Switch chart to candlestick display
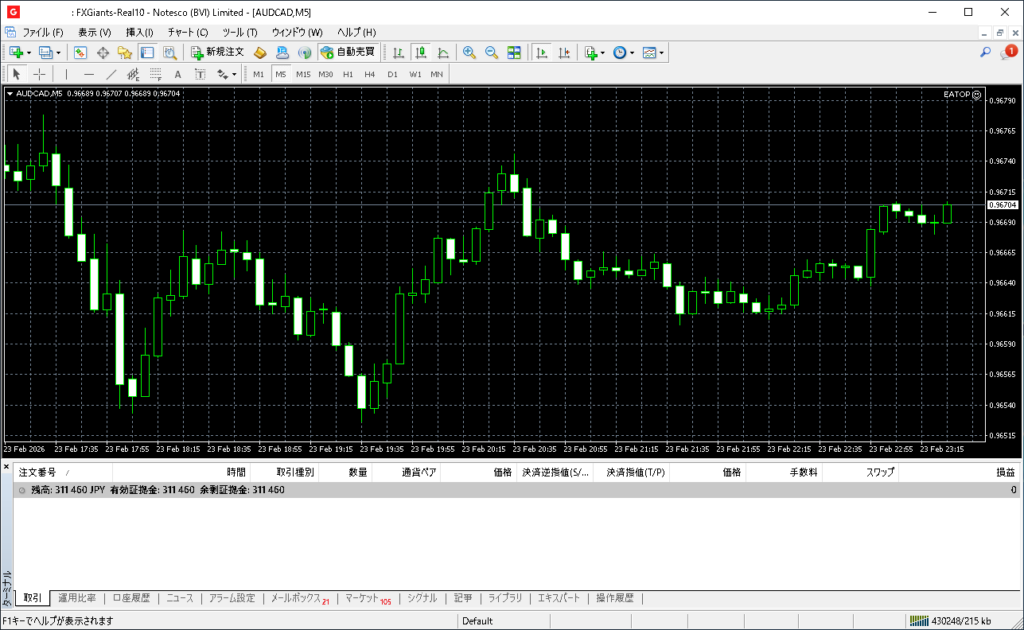The height and width of the screenshot is (630, 1024). [x=421, y=52]
